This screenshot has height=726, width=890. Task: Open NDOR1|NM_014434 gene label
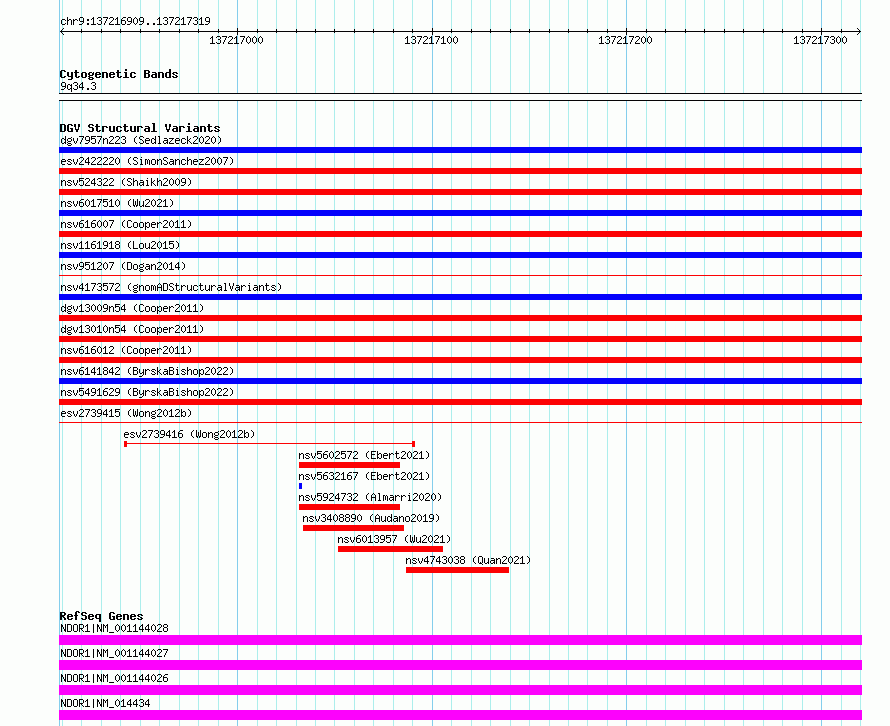pos(105,703)
